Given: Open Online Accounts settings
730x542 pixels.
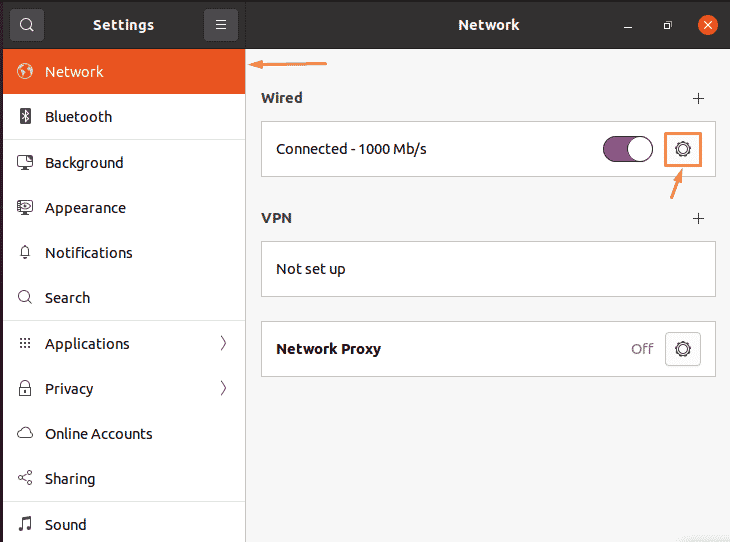Looking at the screenshot, I should pos(124,433).
